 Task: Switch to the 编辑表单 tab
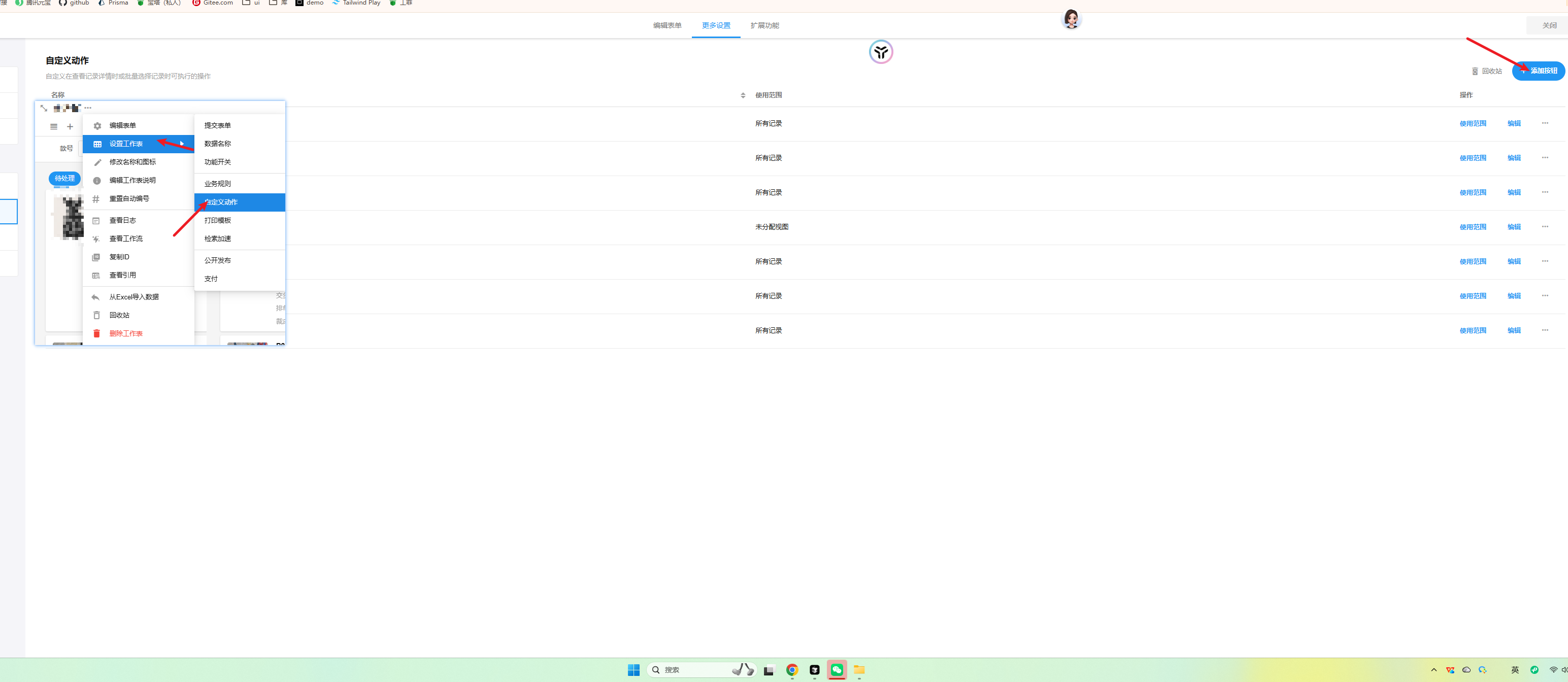tap(667, 25)
